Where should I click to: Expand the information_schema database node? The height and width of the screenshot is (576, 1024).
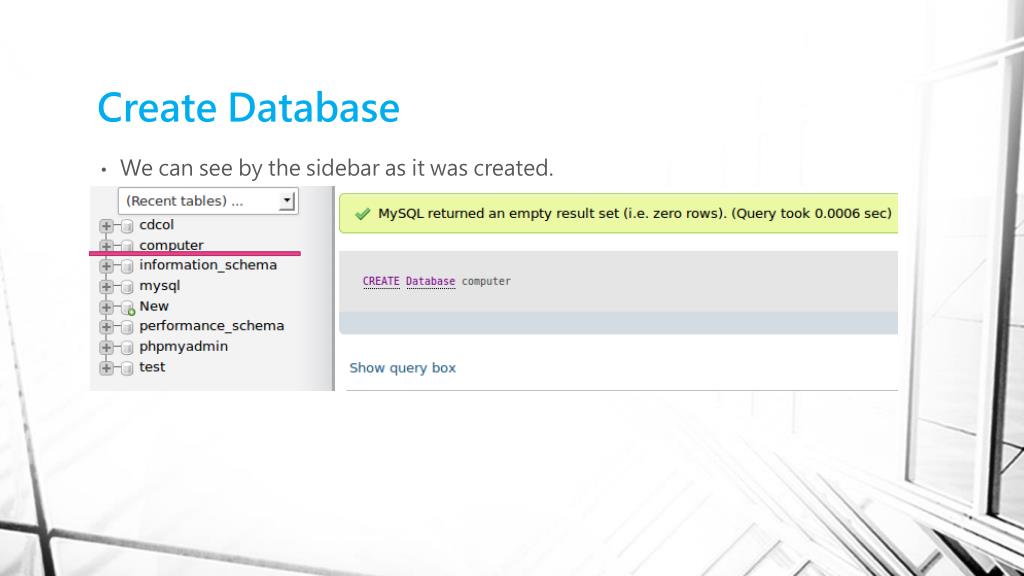point(106,266)
